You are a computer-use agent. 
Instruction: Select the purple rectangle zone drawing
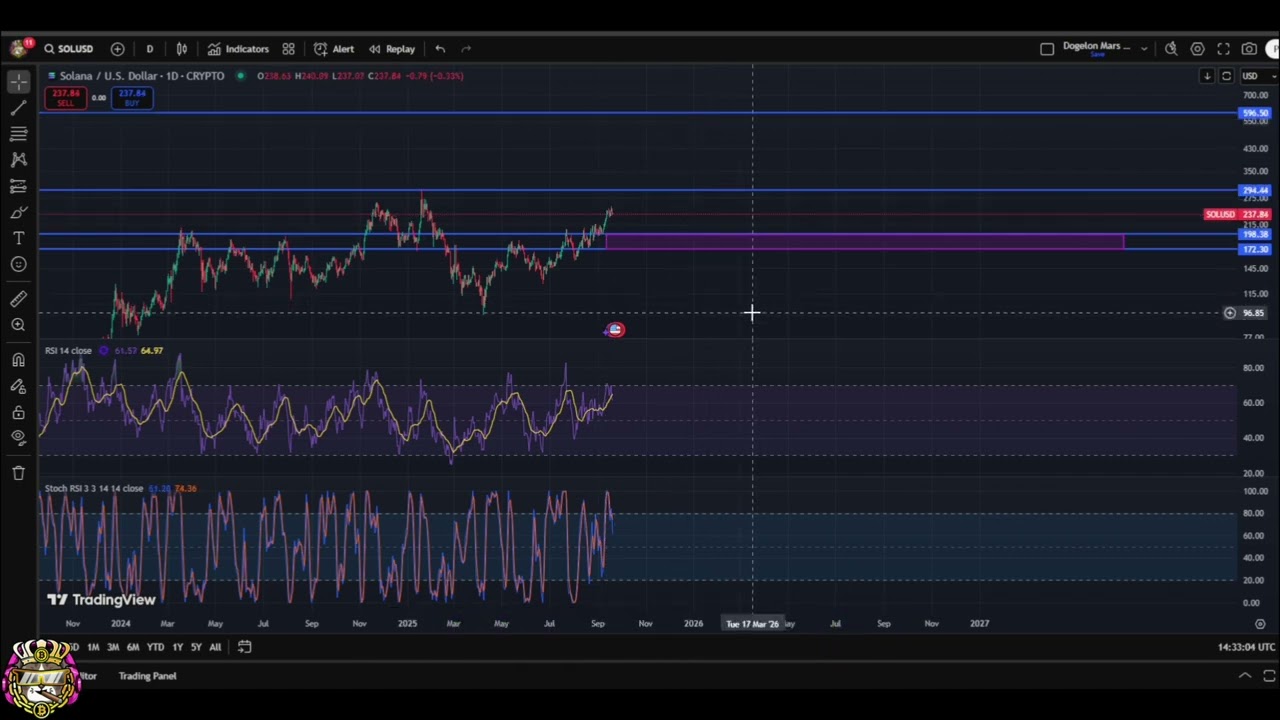click(x=864, y=241)
